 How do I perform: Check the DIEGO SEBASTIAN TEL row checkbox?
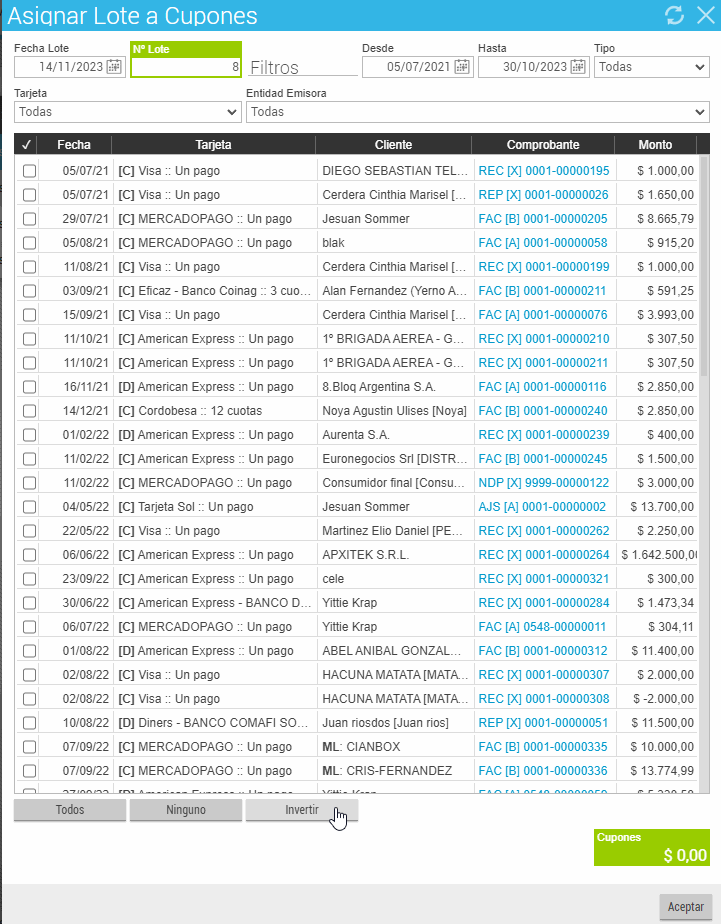pos(29,171)
